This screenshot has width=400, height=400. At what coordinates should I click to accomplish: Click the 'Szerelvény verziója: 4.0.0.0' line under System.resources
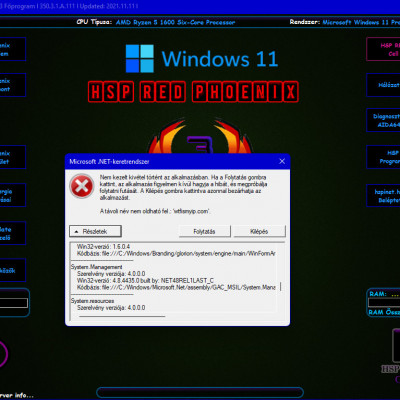[x=111, y=308]
